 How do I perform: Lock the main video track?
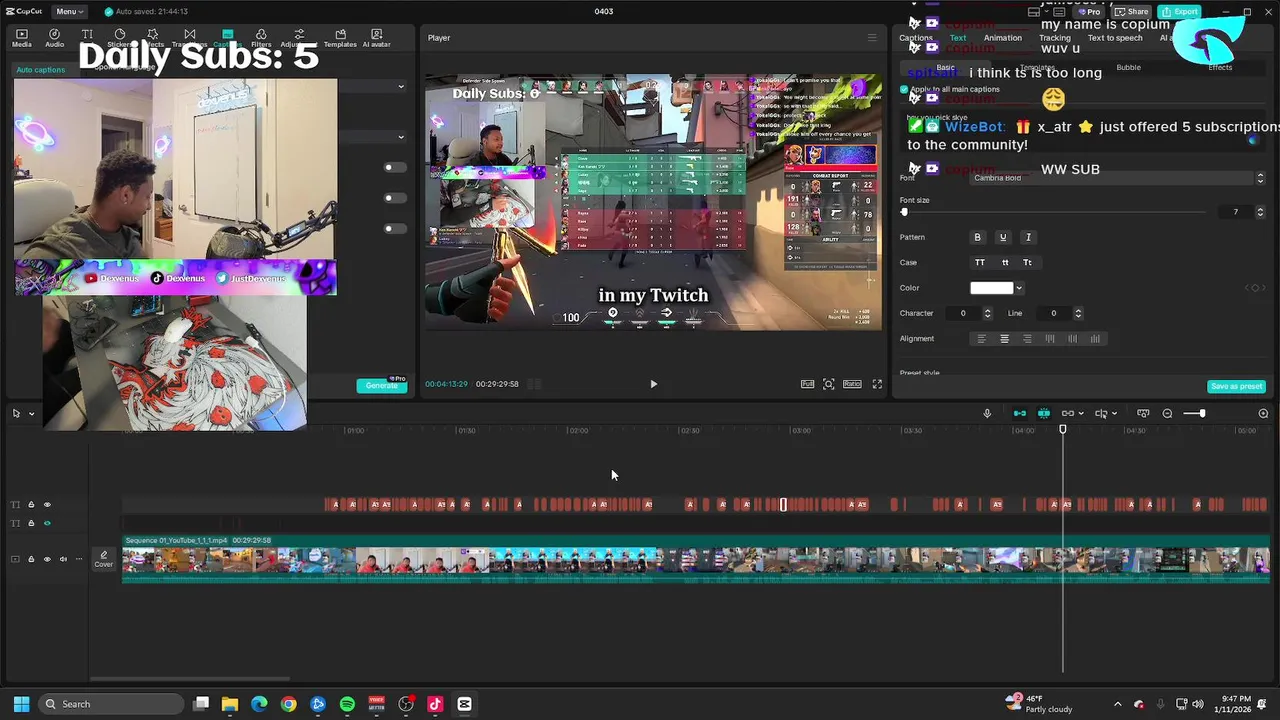coord(31,559)
